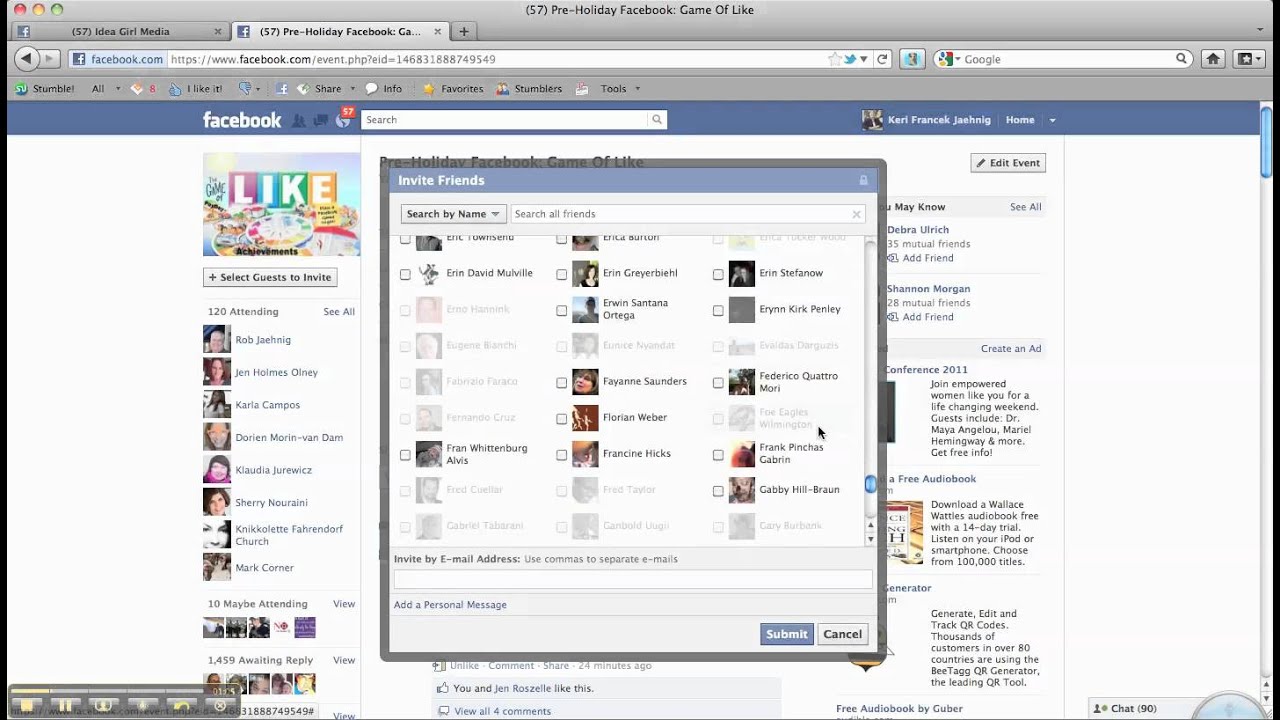Open the Search by Name dropdown
The image size is (1280, 720).
[453, 214]
